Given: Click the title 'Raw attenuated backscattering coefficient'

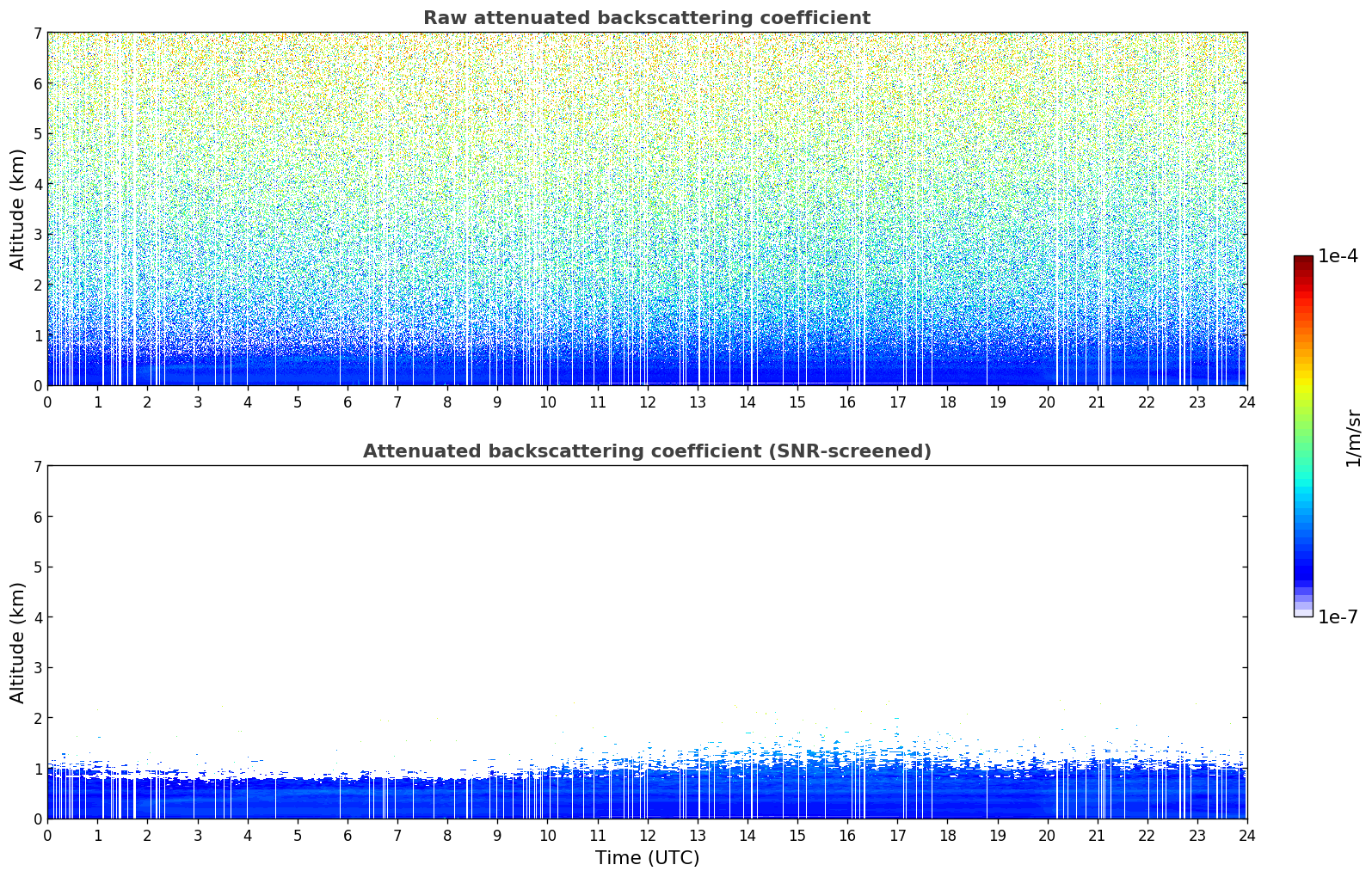Looking at the screenshot, I should click(647, 18).
